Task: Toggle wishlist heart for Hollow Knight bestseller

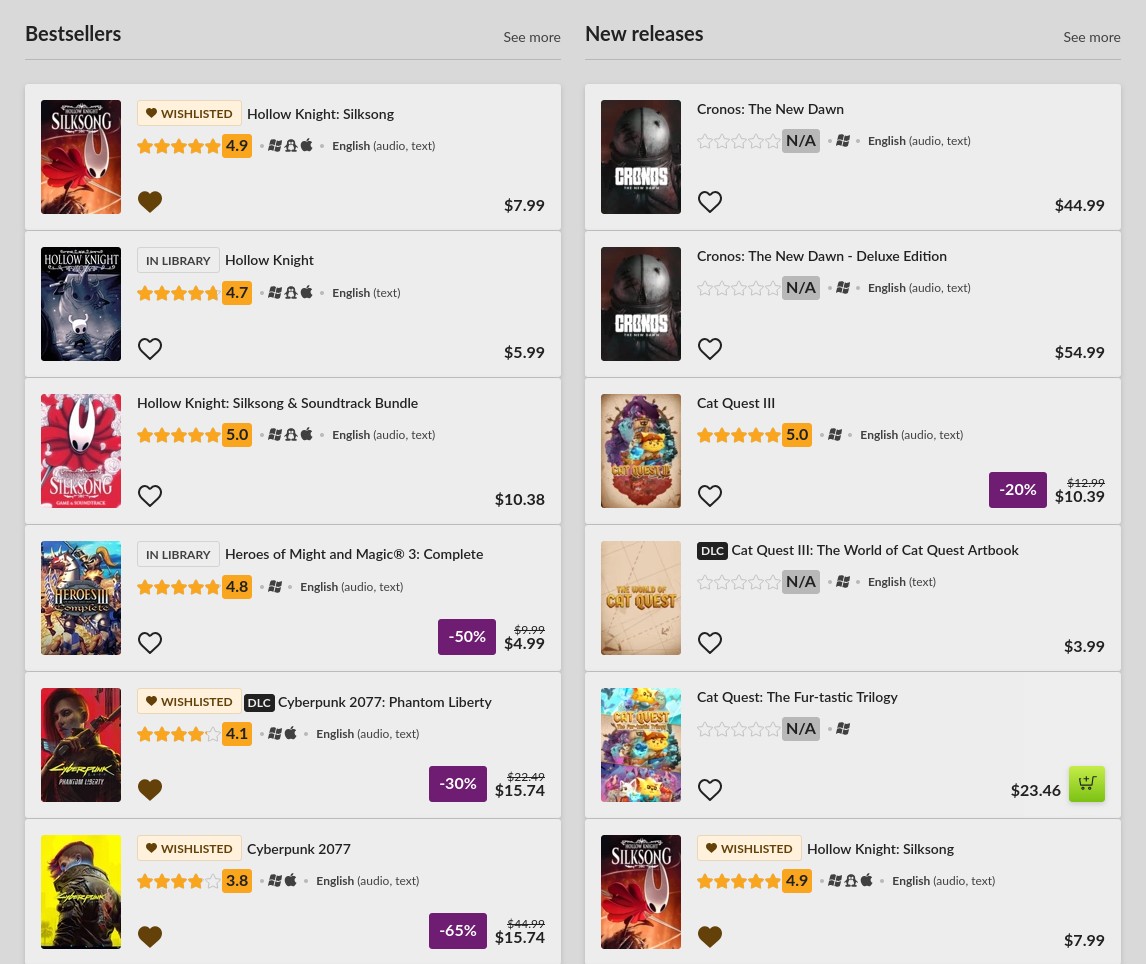Action: tap(150, 349)
